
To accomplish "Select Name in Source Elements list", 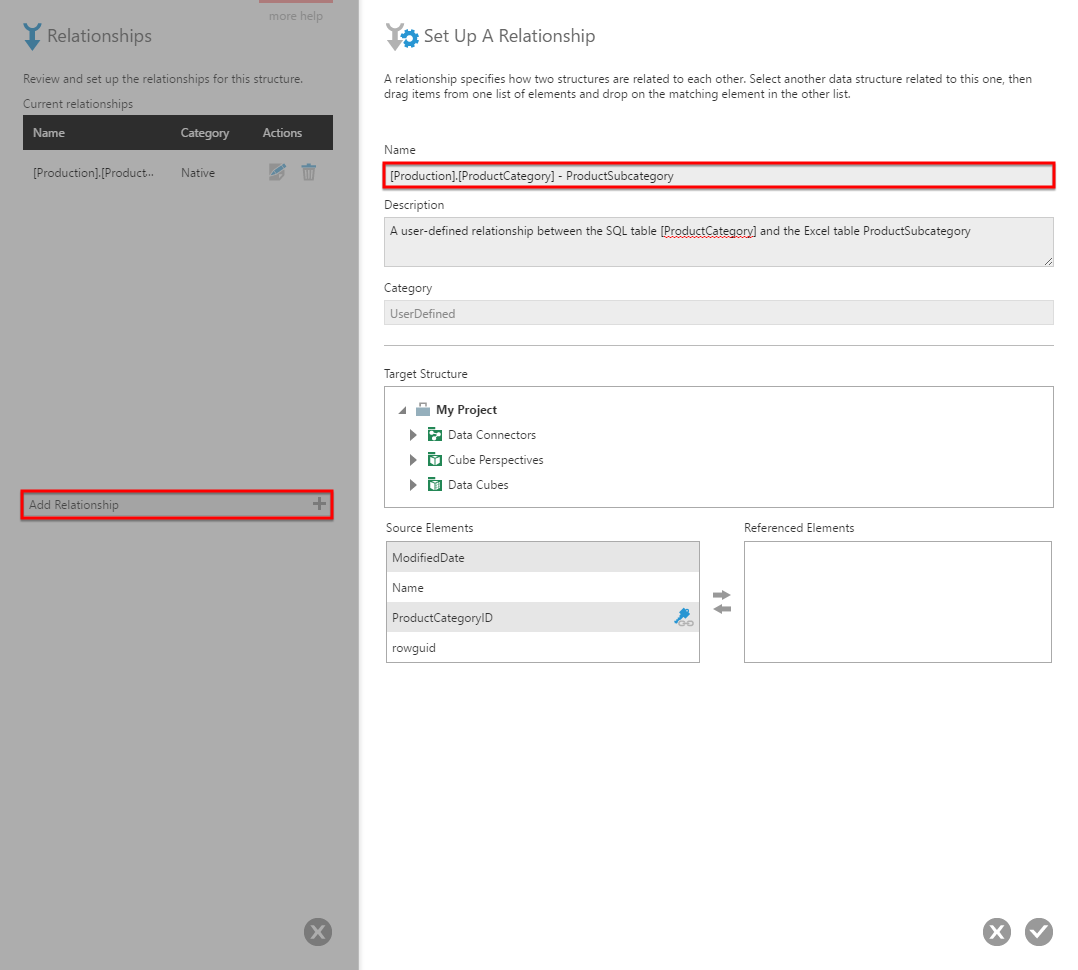I will 542,587.
